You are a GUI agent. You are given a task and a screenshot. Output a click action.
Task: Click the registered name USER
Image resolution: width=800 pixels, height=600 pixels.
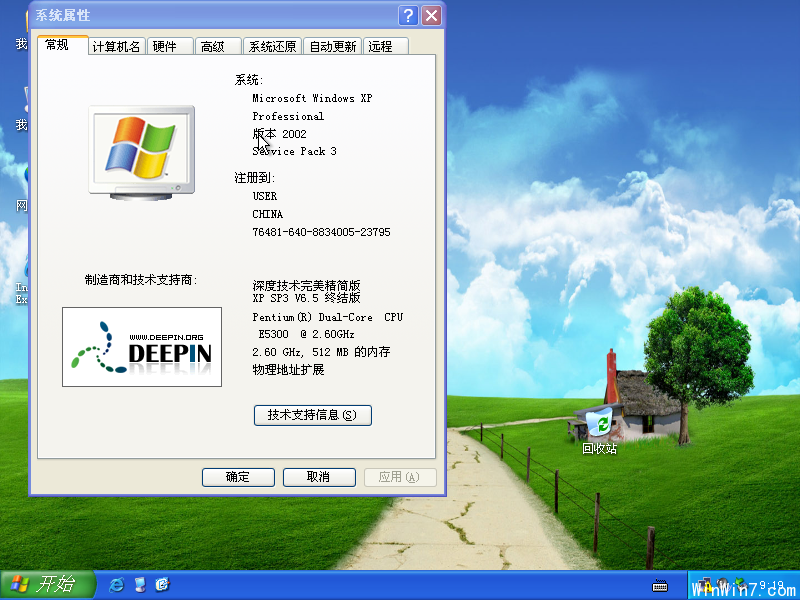coord(265,196)
